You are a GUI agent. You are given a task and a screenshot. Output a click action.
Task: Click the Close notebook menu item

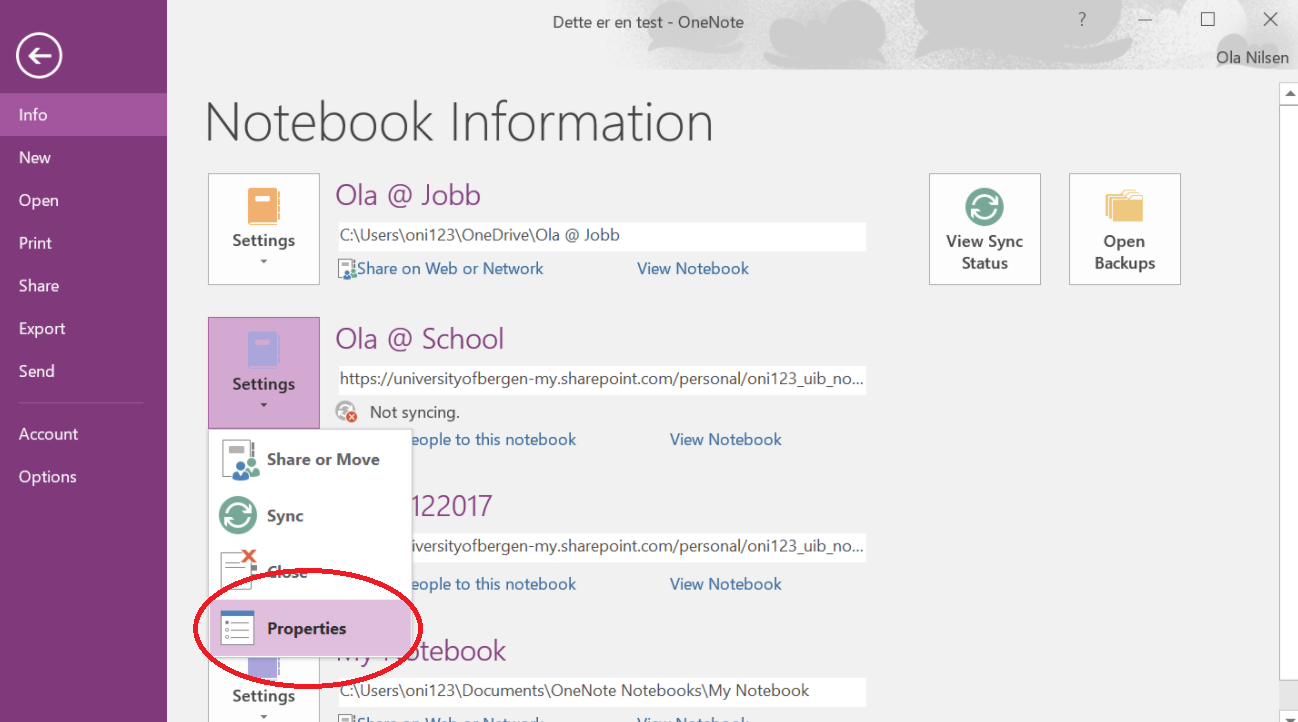click(x=287, y=572)
